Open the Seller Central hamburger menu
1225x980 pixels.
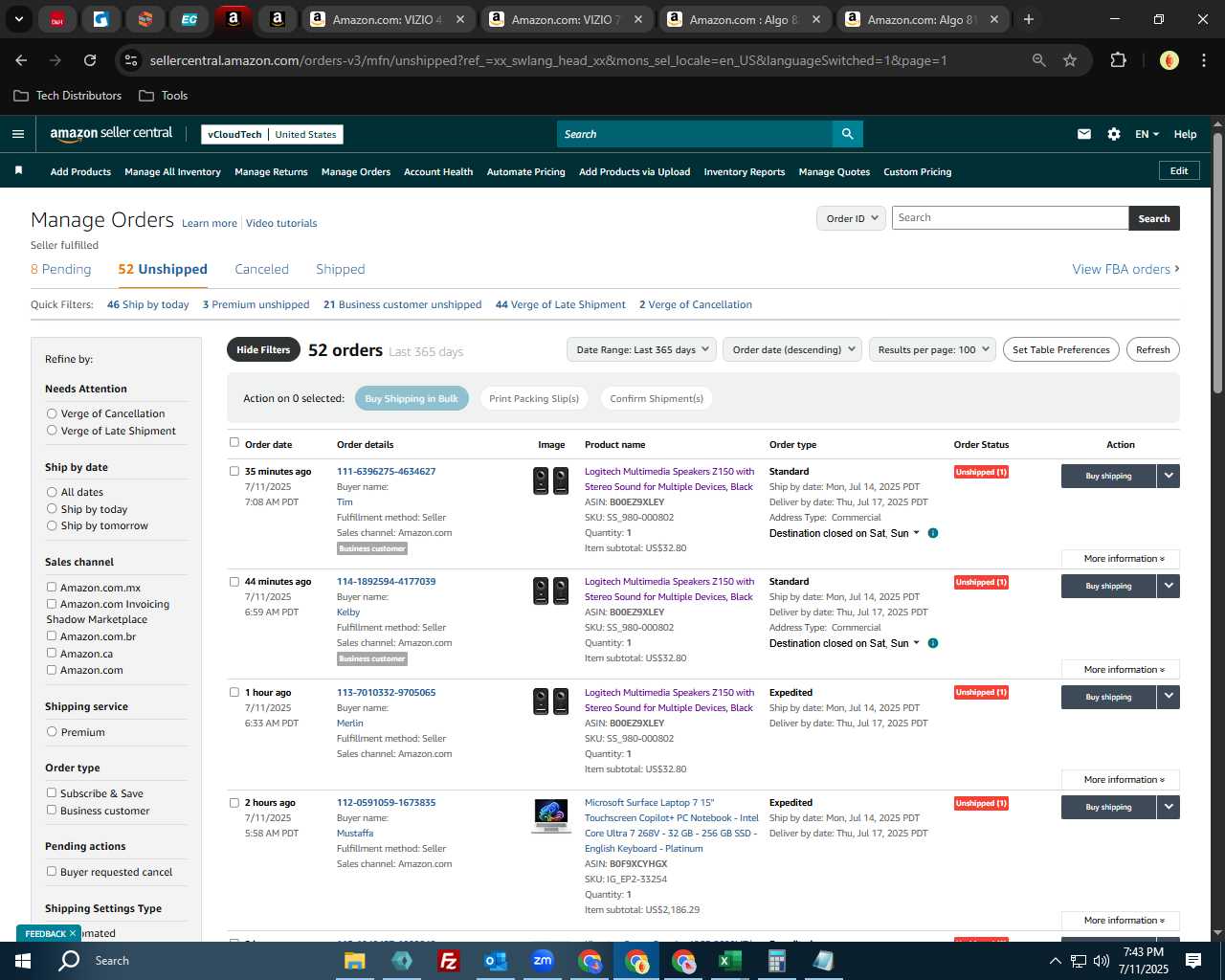[17, 134]
